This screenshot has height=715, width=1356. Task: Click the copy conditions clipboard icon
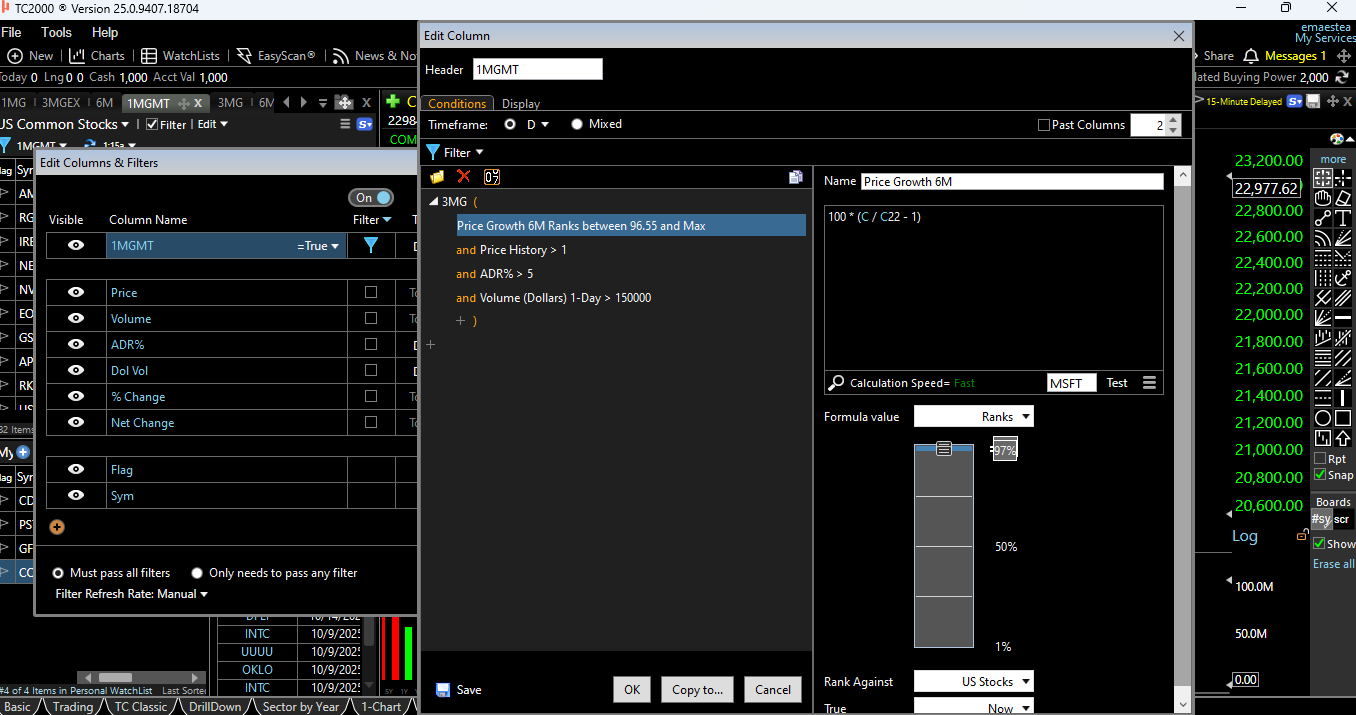coord(796,177)
